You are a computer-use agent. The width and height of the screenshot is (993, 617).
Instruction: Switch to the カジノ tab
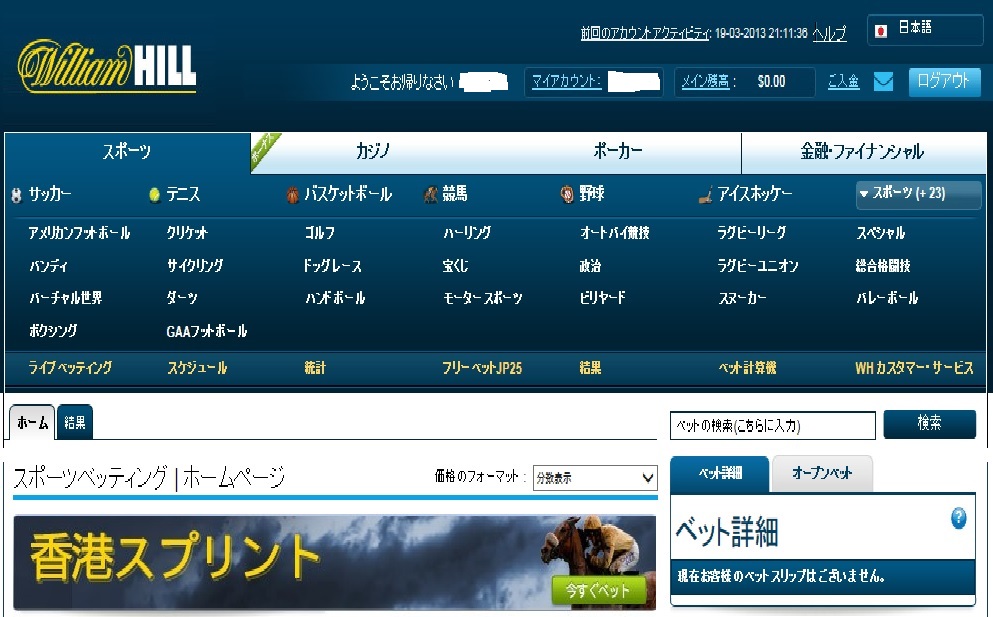click(372, 151)
